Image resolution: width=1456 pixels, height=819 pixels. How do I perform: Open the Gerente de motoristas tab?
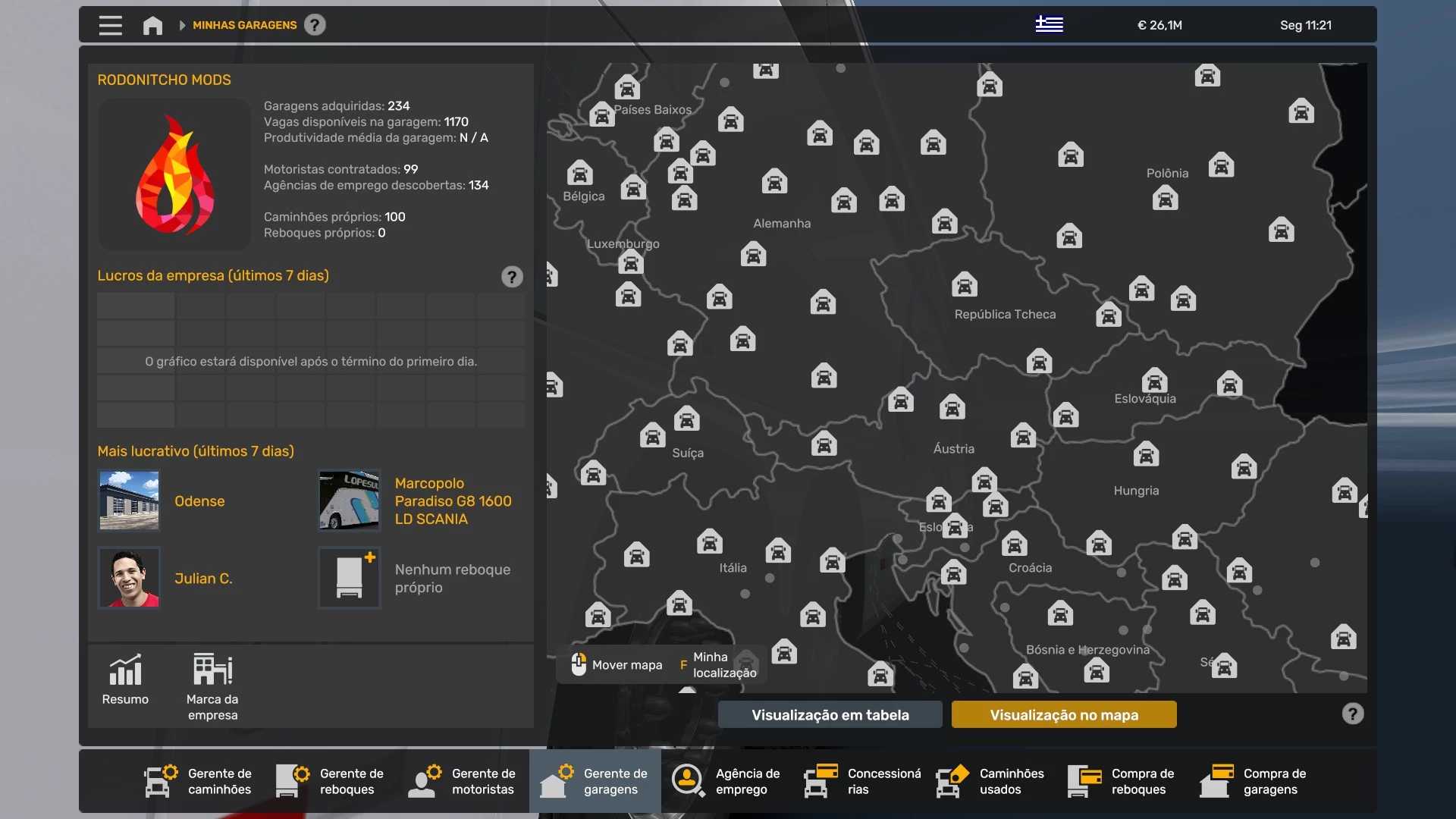(x=463, y=781)
